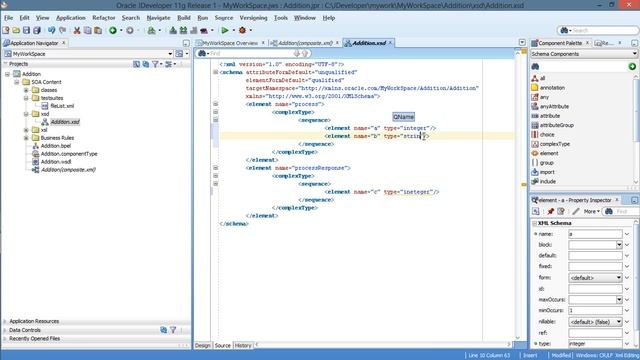Collapse the Addition project tree node
The image size is (640, 360).
7,74
